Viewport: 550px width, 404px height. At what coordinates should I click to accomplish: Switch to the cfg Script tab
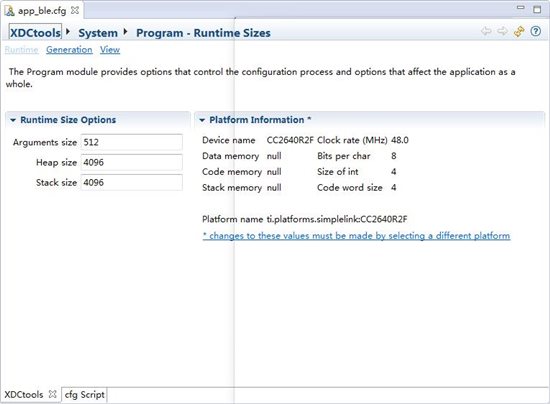pos(85,395)
